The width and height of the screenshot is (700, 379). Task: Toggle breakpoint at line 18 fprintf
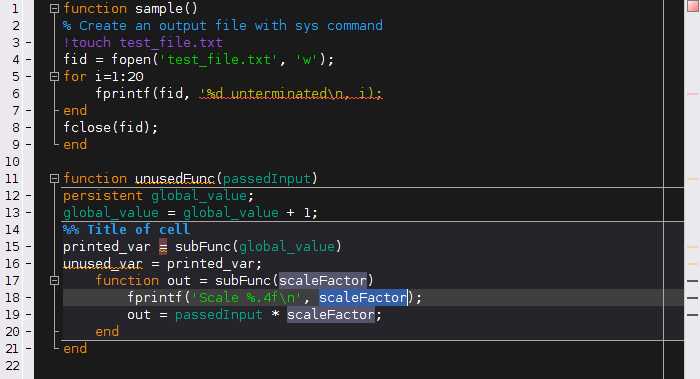coord(29,297)
